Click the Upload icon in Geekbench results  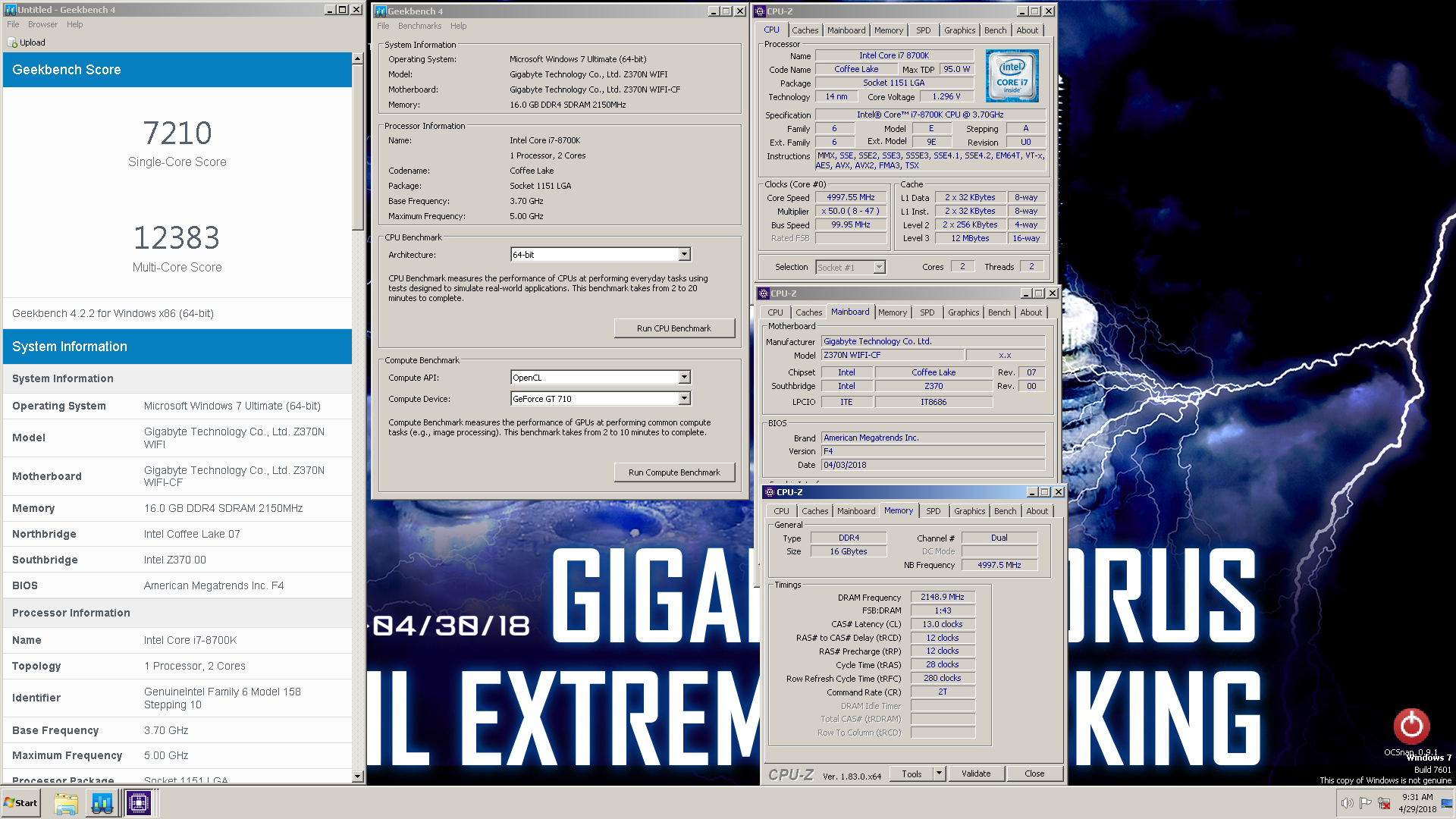(x=12, y=42)
